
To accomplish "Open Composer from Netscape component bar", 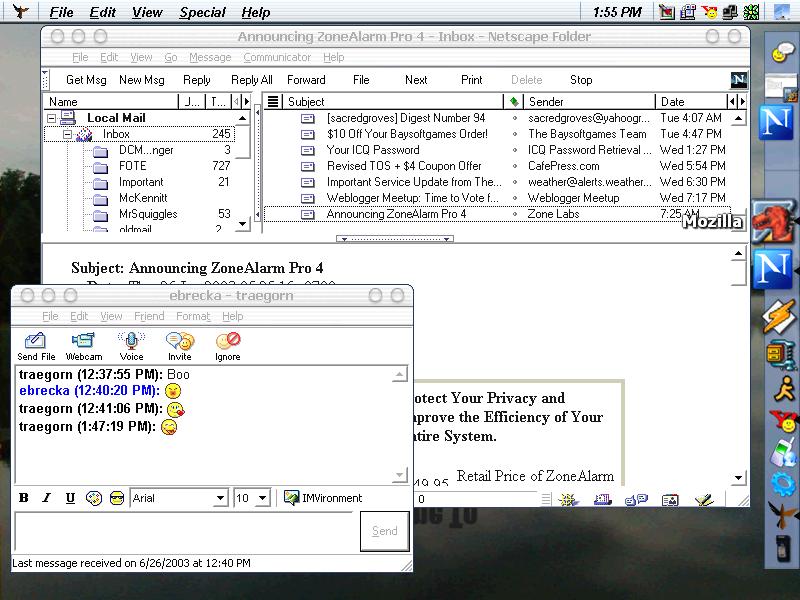I will [x=704, y=500].
